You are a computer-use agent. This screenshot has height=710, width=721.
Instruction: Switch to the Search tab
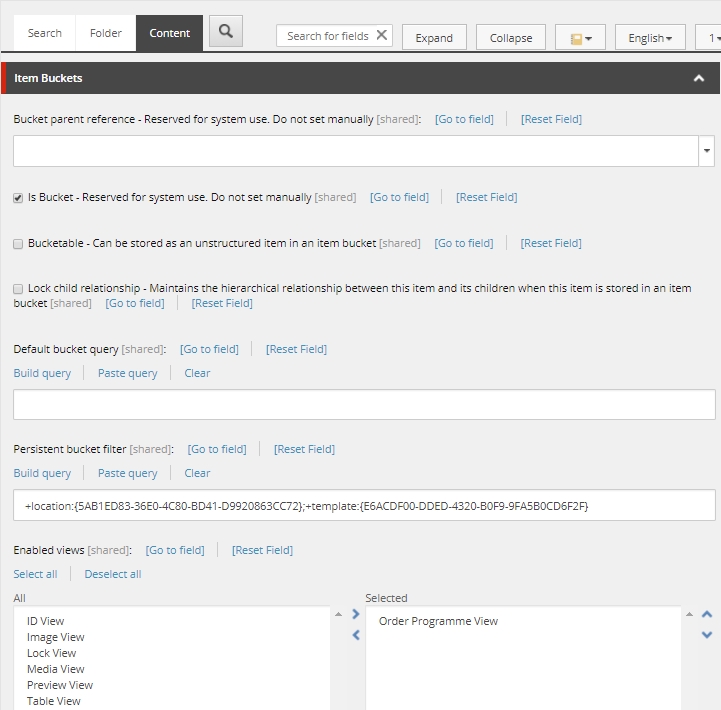point(44,33)
